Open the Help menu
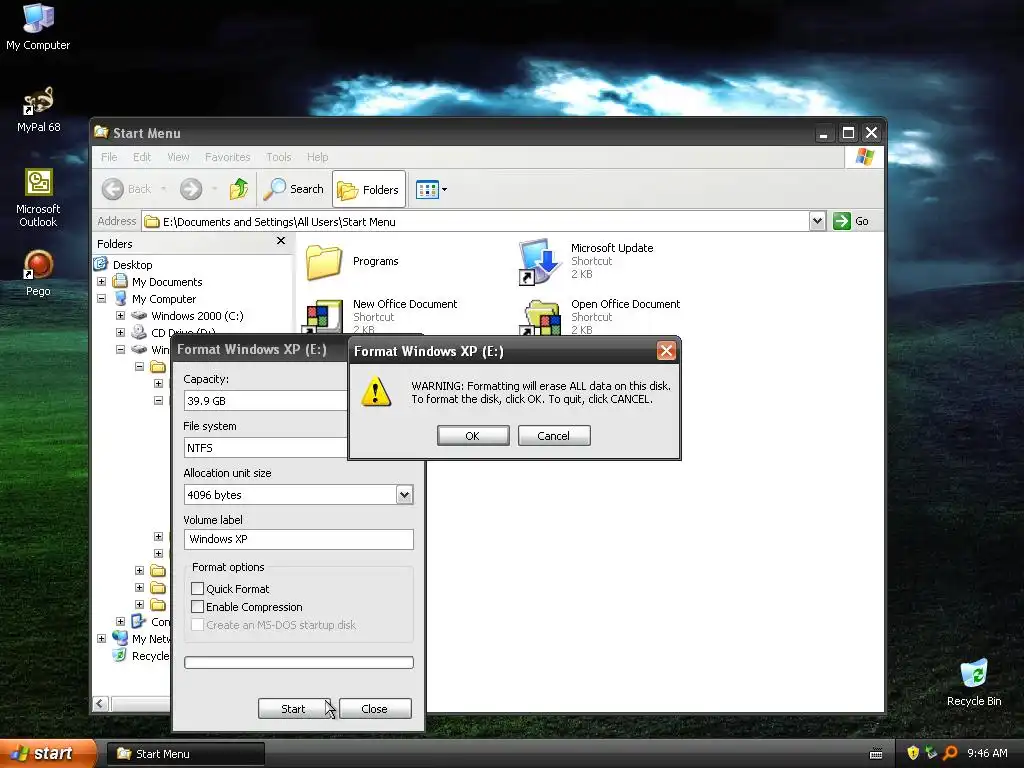 click(317, 157)
